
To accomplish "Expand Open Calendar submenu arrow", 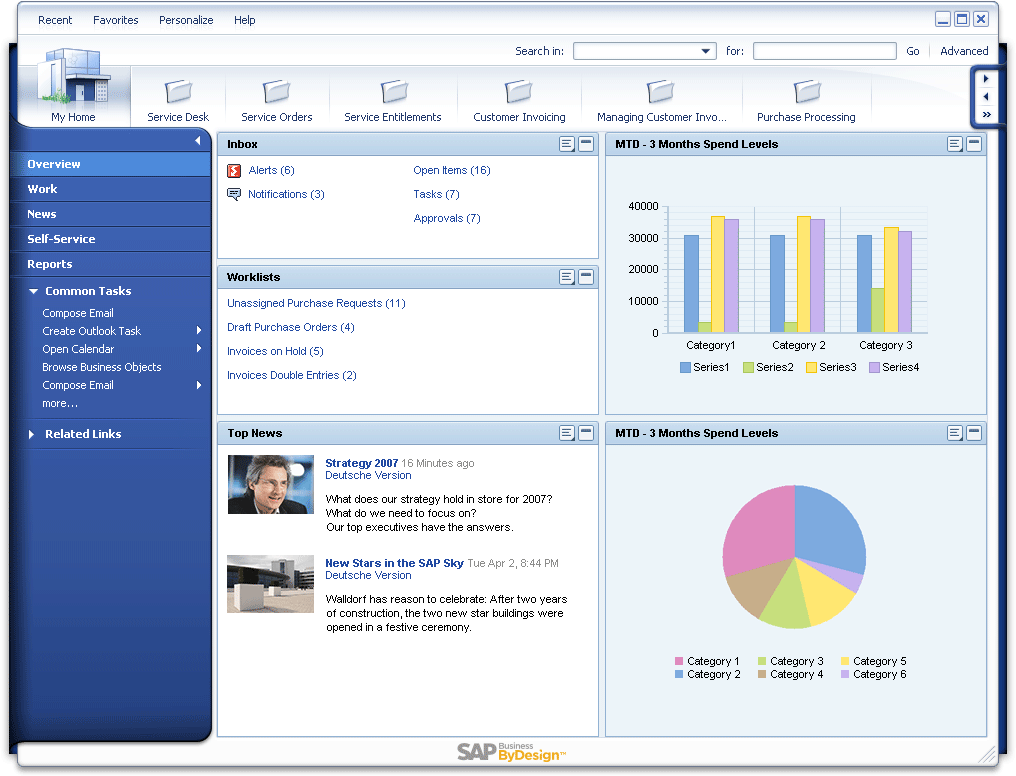I will point(199,348).
